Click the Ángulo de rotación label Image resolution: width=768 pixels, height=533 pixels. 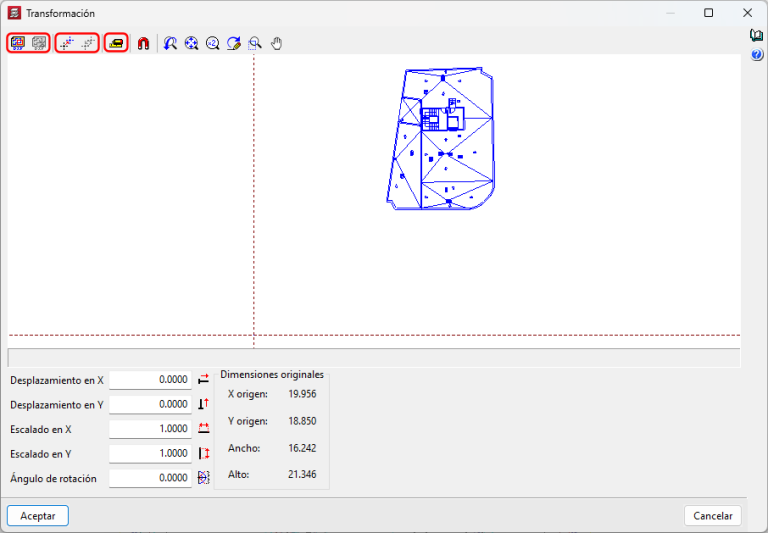tap(53, 479)
